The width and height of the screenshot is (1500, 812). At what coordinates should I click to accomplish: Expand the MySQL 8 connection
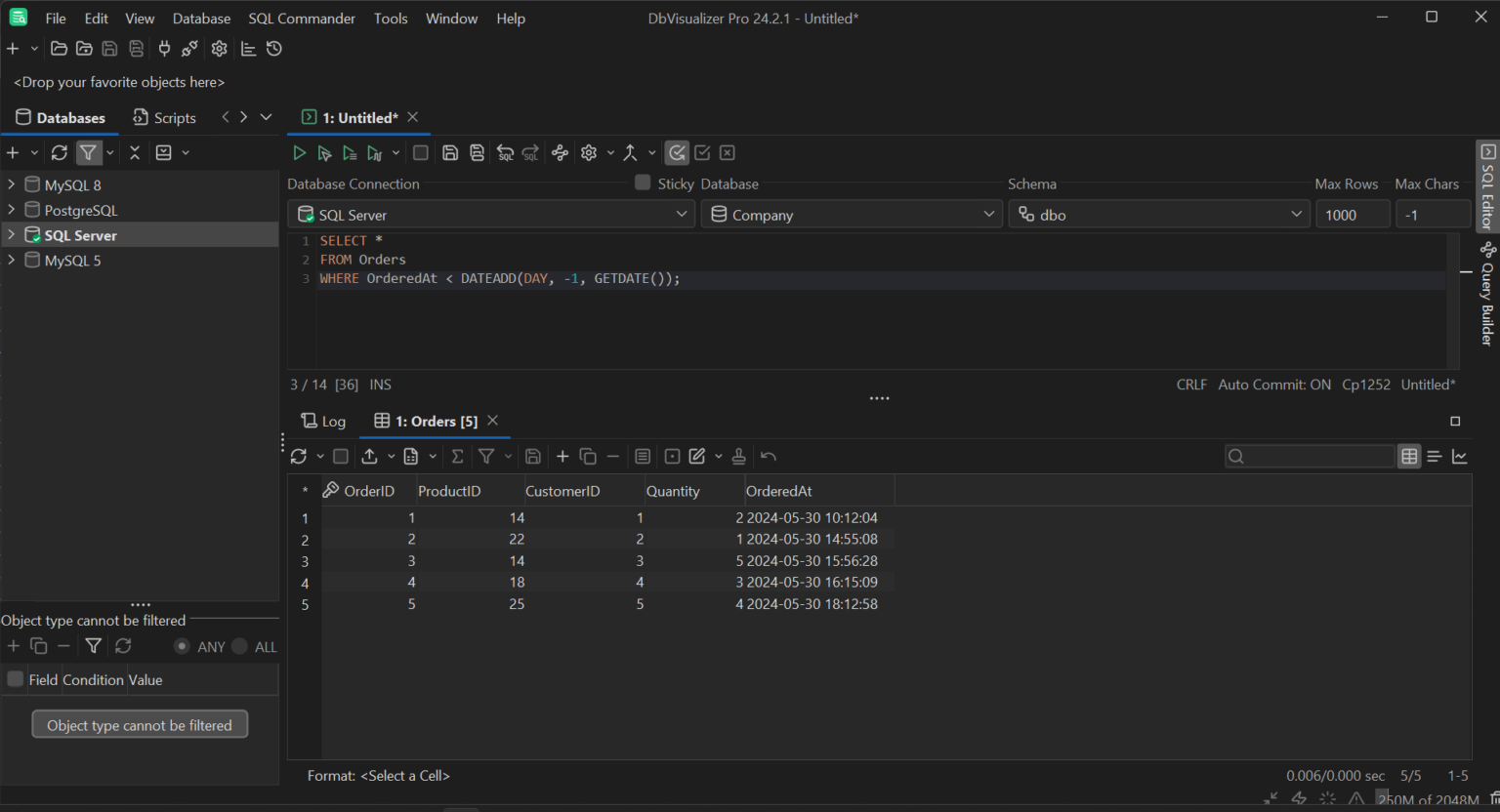[11, 184]
